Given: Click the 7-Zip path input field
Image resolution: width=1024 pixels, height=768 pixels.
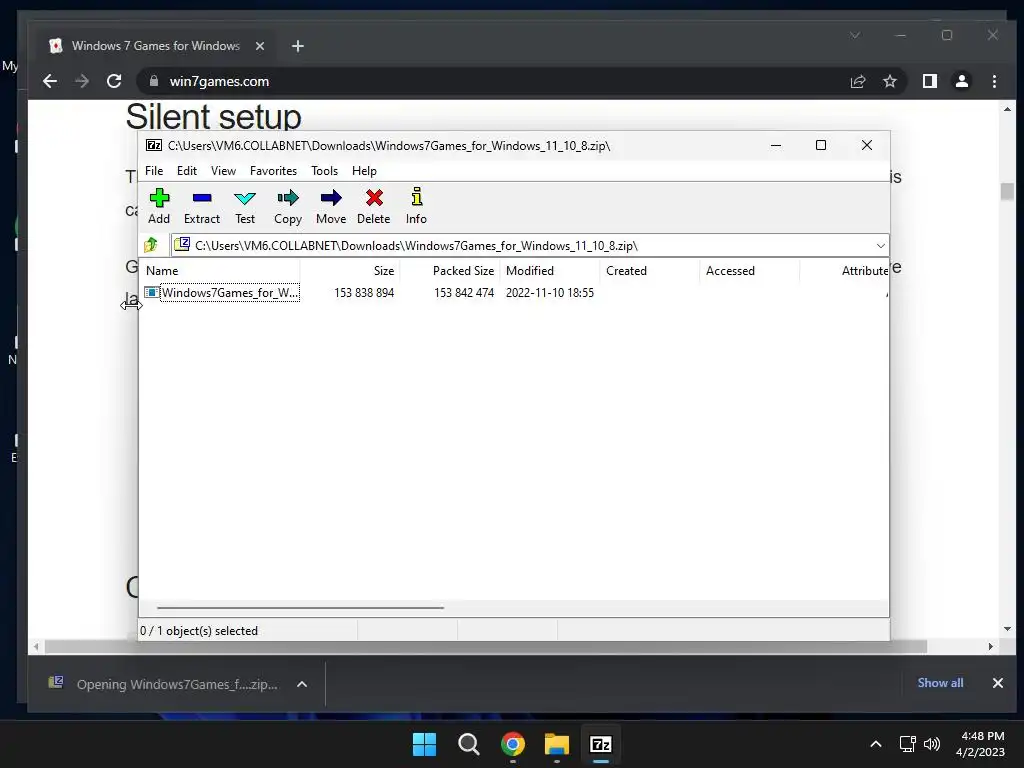Looking at the screenshot, I should click(x=530, y=246).
